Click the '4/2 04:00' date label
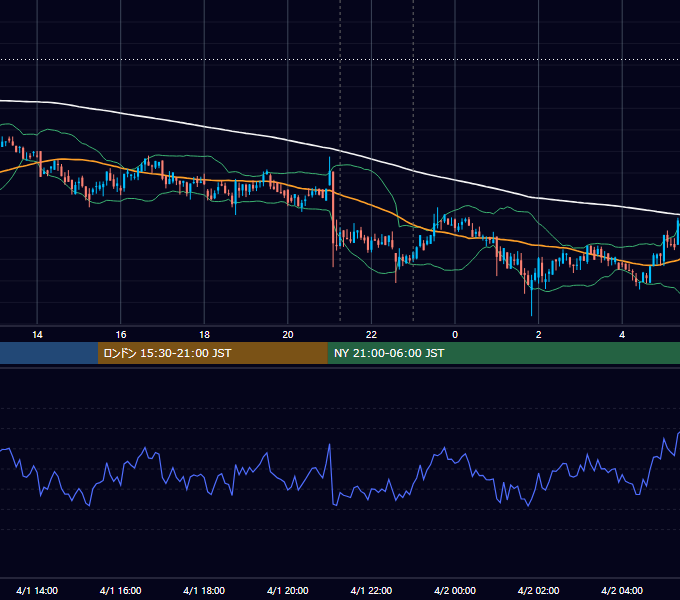Image resolution: width=680 pixels, height=600 pixels. [622, 590]
